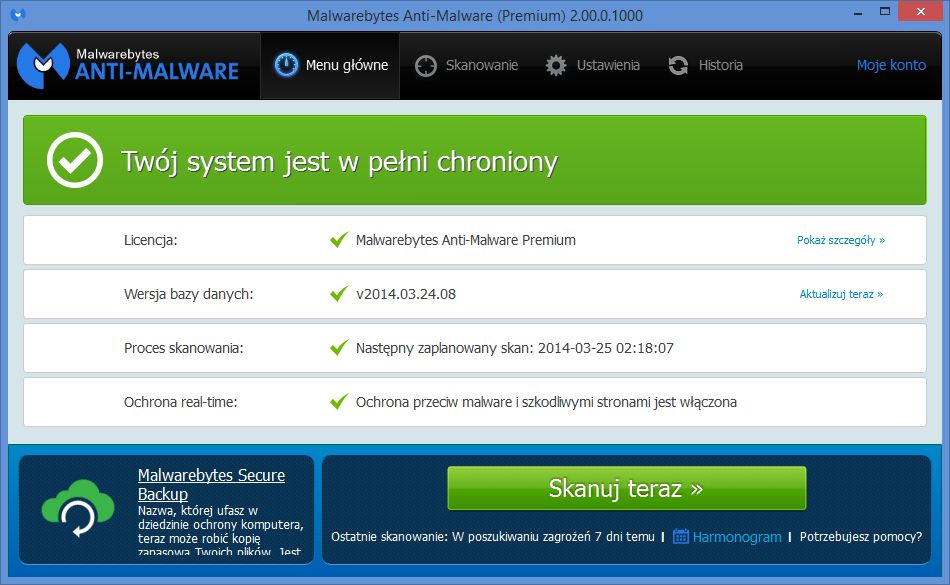Click the app icon in the title bar
This screenshot has height=585, width=950.
[x=18, y=15]
